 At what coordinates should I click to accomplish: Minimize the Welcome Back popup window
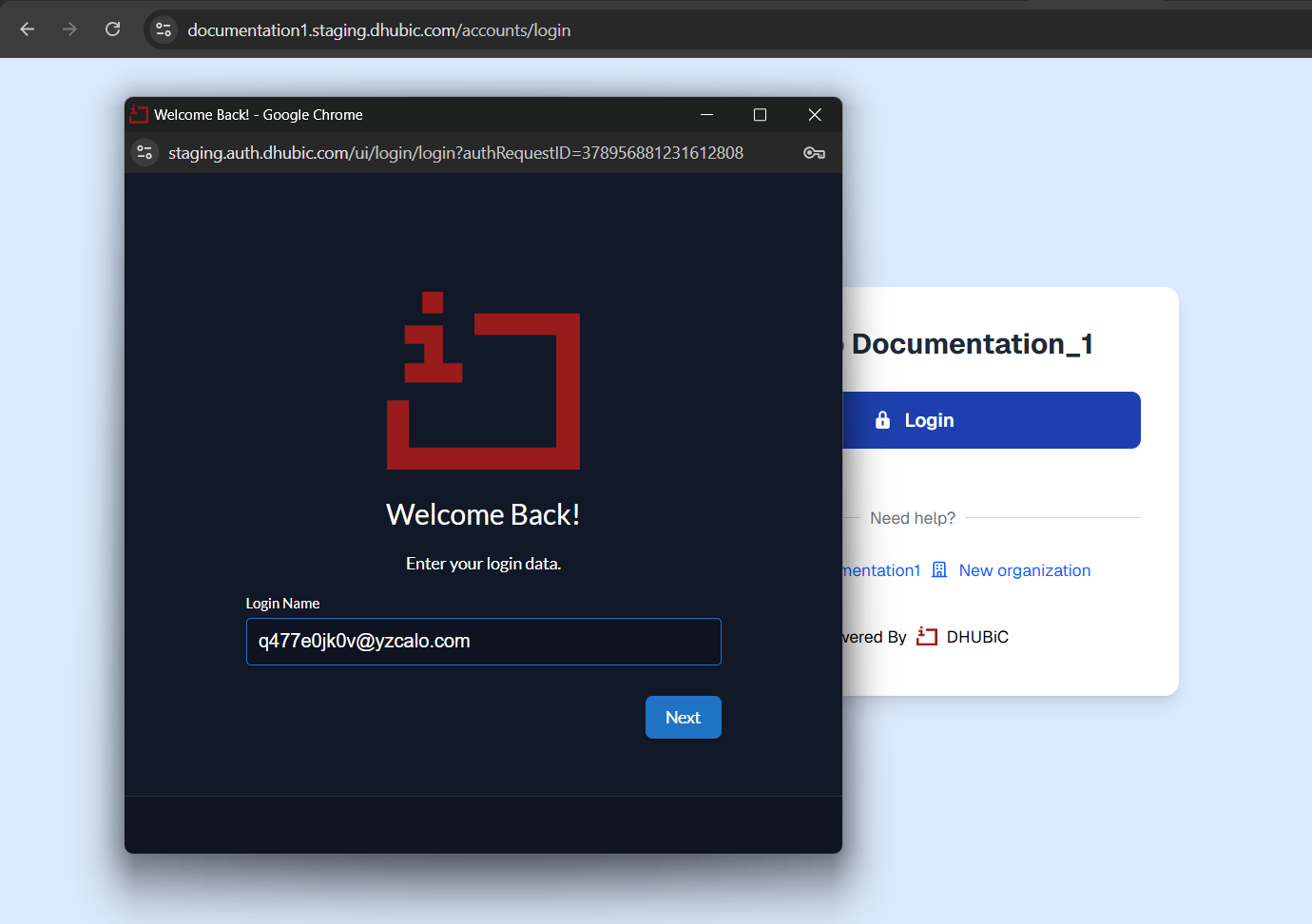coord(706,114)
